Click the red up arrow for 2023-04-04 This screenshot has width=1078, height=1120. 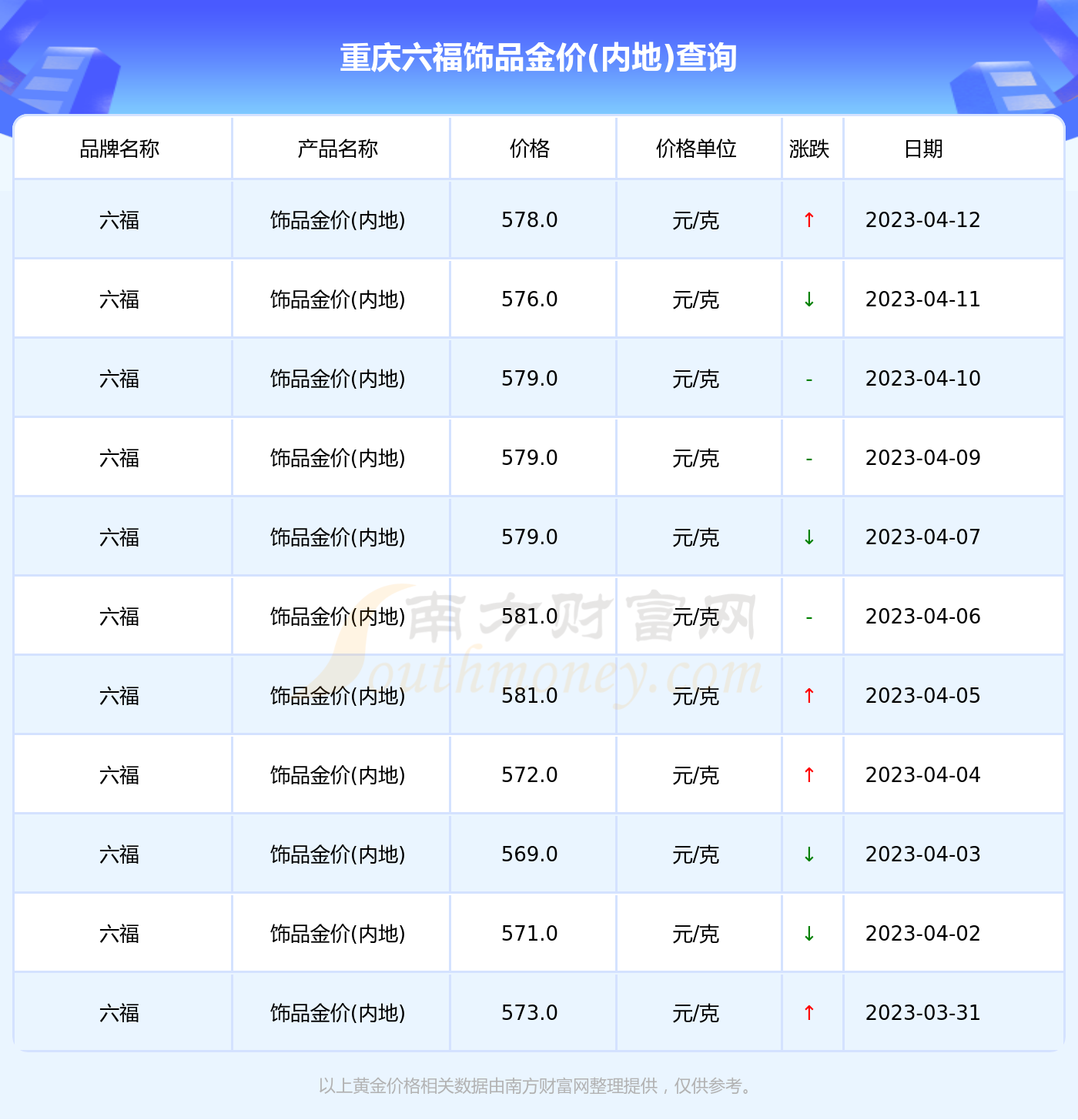(x=808, y=775)
